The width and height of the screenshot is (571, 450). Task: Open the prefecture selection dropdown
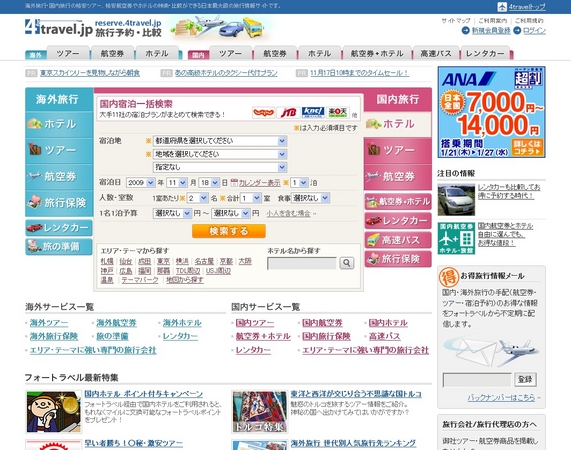[x=220, y=141]
